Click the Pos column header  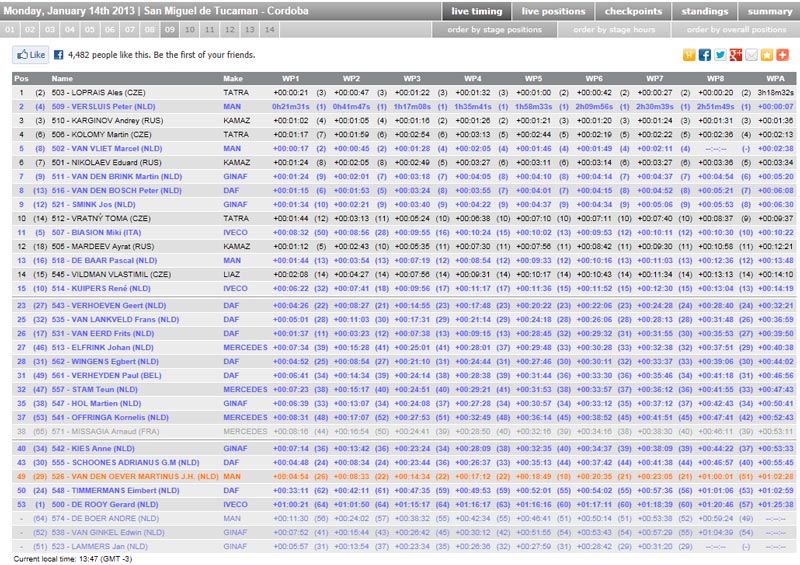tap(21, 79)
